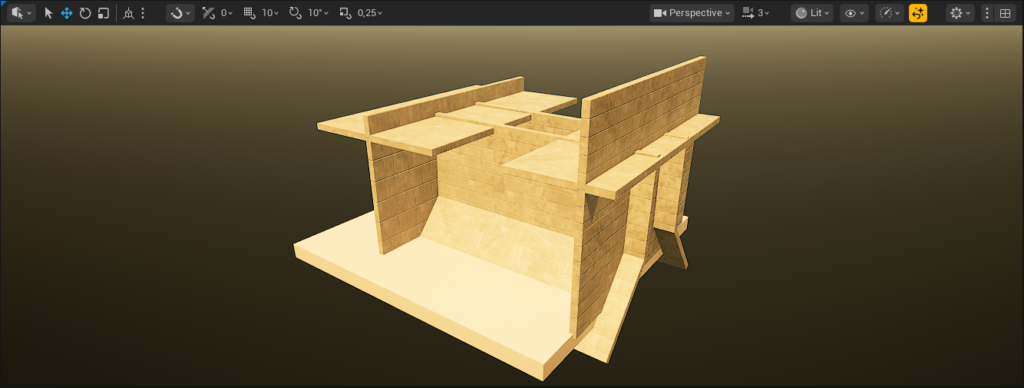Expand the scale snap 0,25 dropdown
1024x388 pixels.
pyautogui.click(x=370, y=13)
